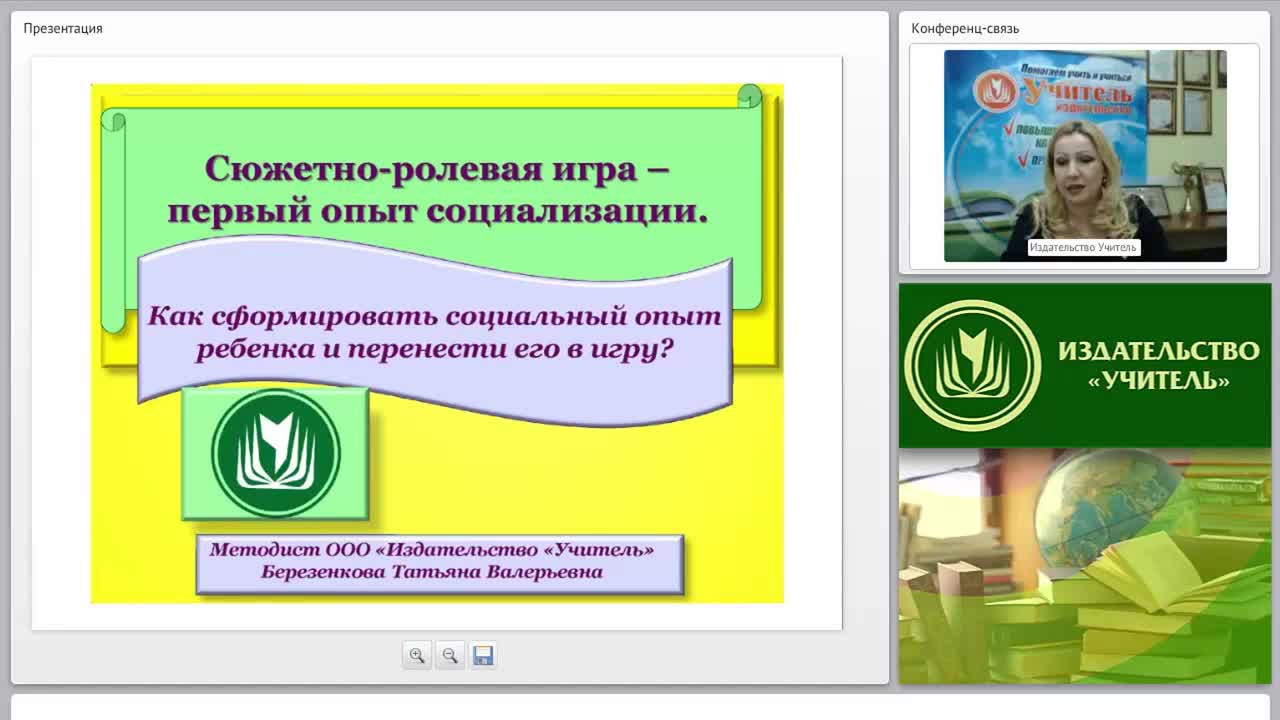This screenshot has height=720, width=1280.
Task: Click 'первый опыт социализации.' slide line
Action: pyautogui.click(x=438, y=212)
